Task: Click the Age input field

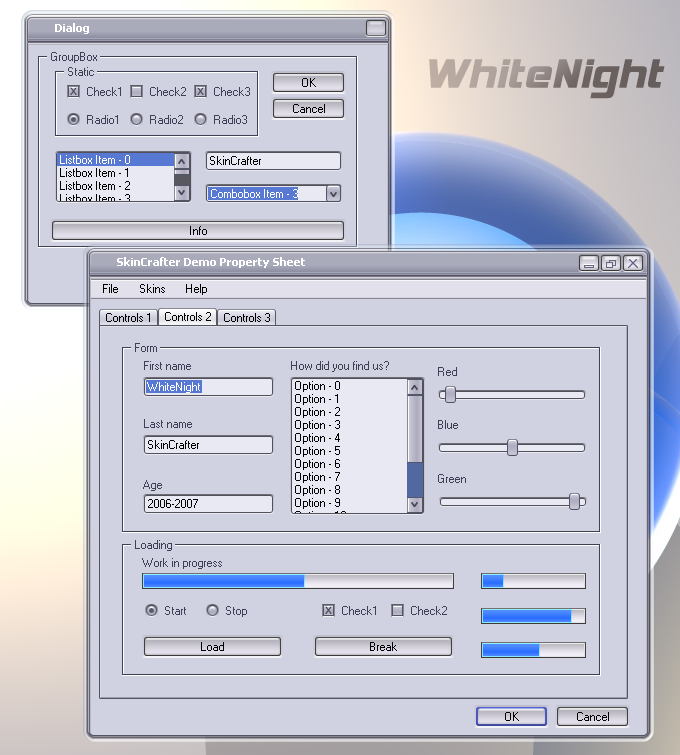Action: click(x=208, y=504)
